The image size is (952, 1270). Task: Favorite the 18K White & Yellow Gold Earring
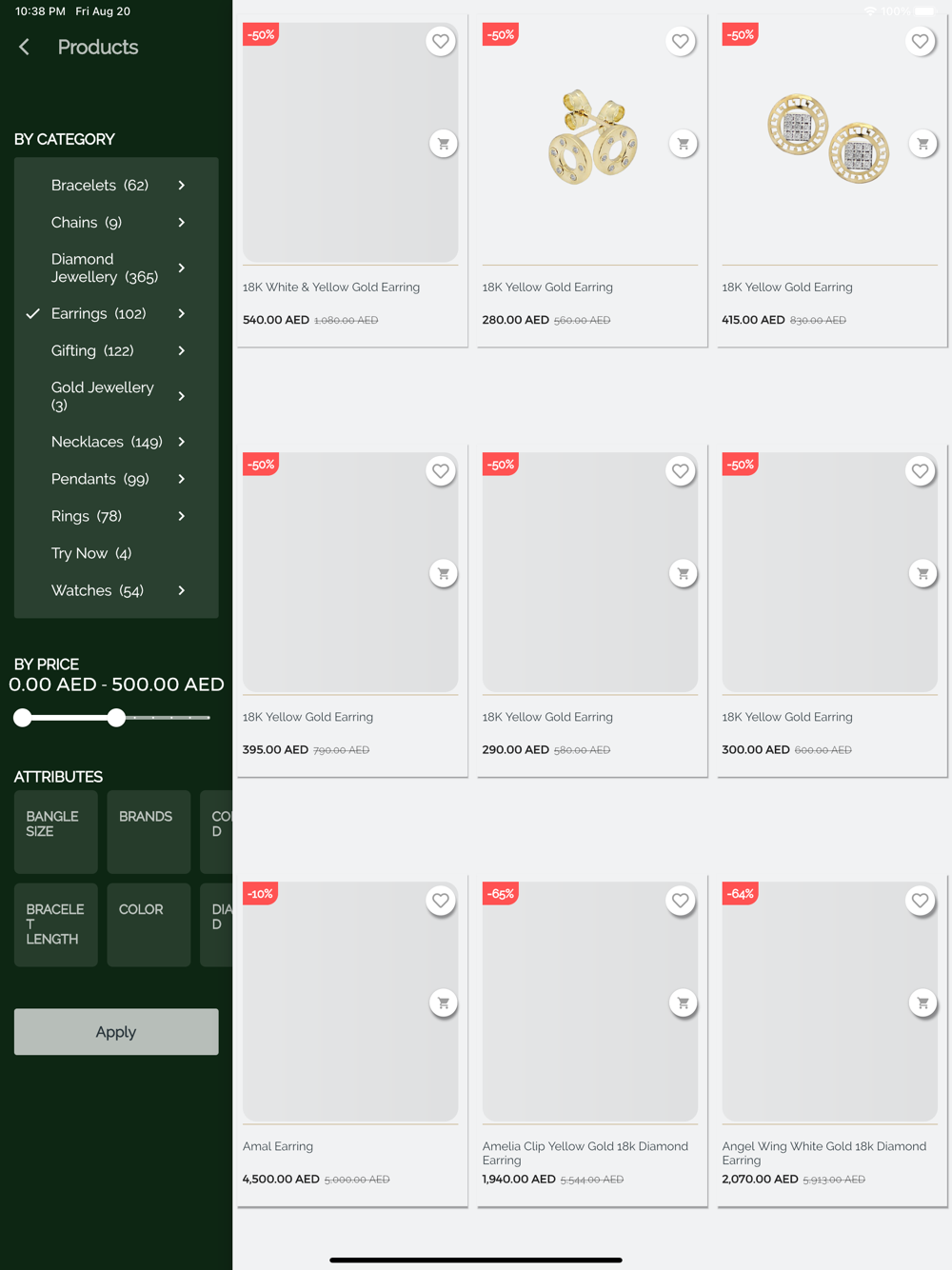coord(441,41)
